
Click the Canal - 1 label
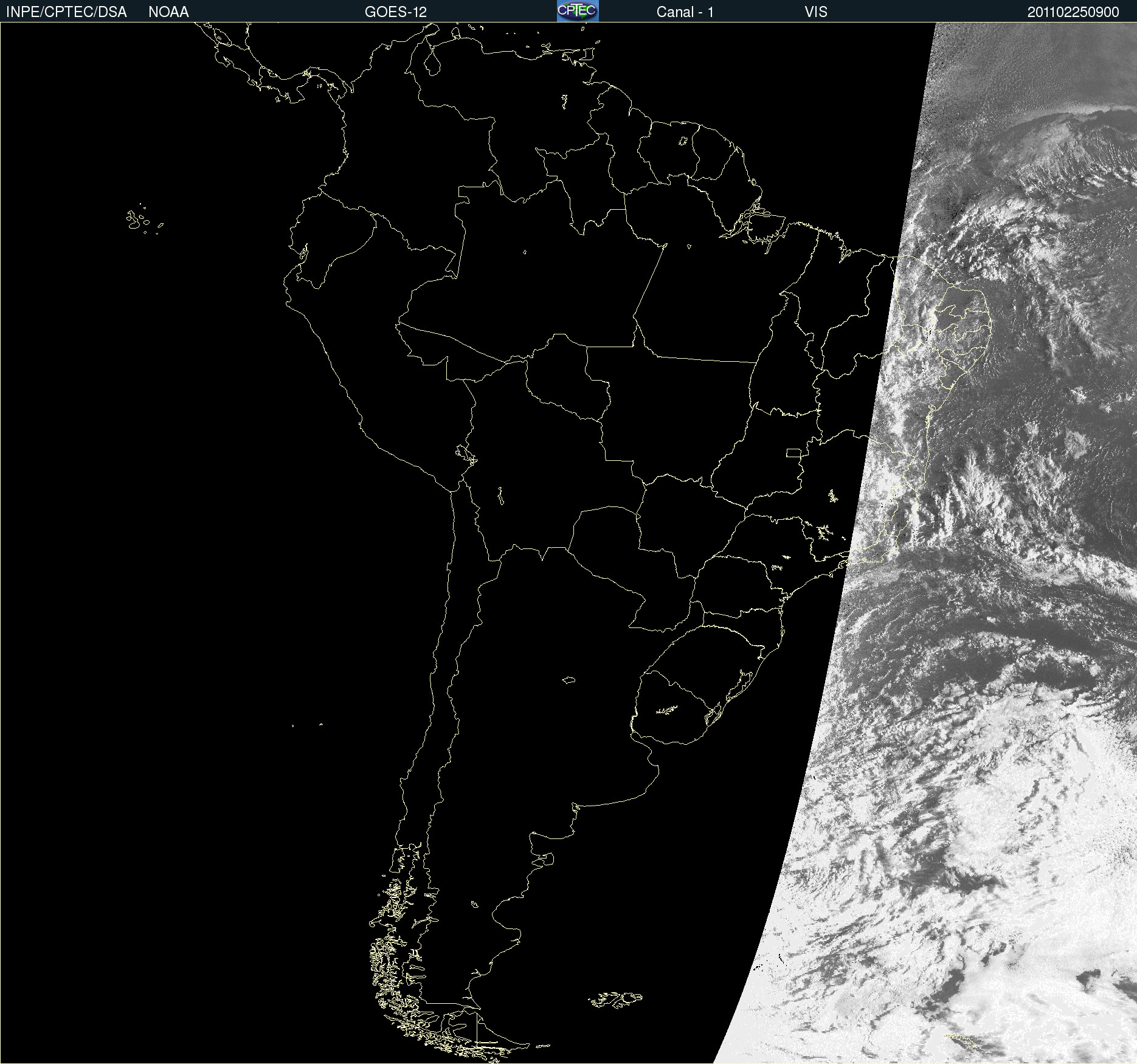click(x=685, y=12)
